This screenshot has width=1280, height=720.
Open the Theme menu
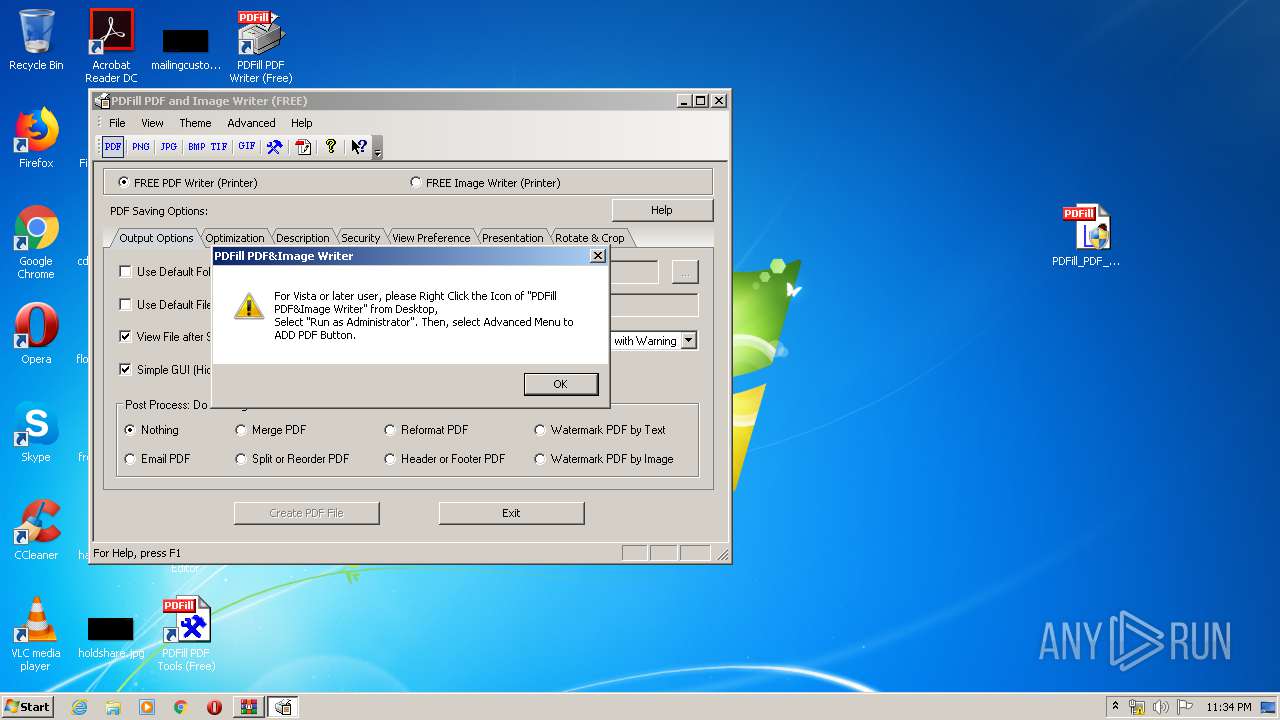pyautogui.click(x=195, y=123)
